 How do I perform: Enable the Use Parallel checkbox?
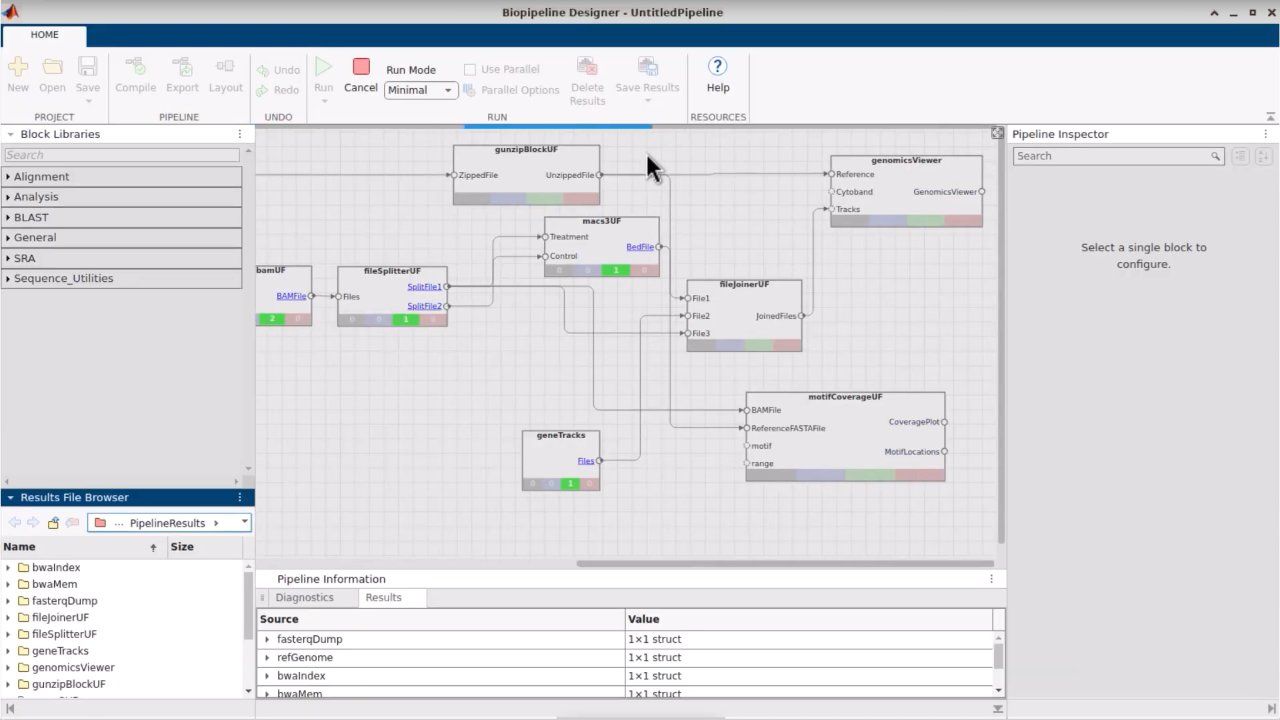(x=470, y=68)
